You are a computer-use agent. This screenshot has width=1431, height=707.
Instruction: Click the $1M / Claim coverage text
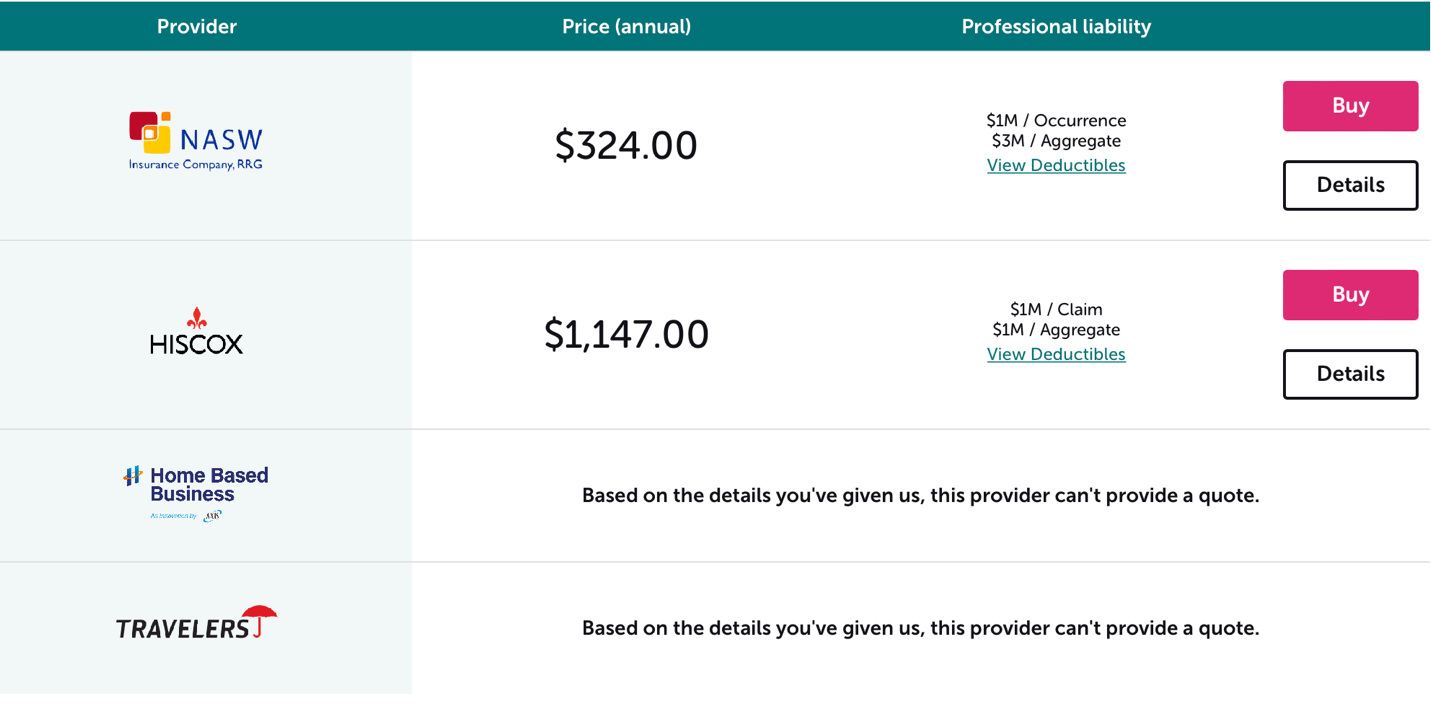[x=1056, y=309]
